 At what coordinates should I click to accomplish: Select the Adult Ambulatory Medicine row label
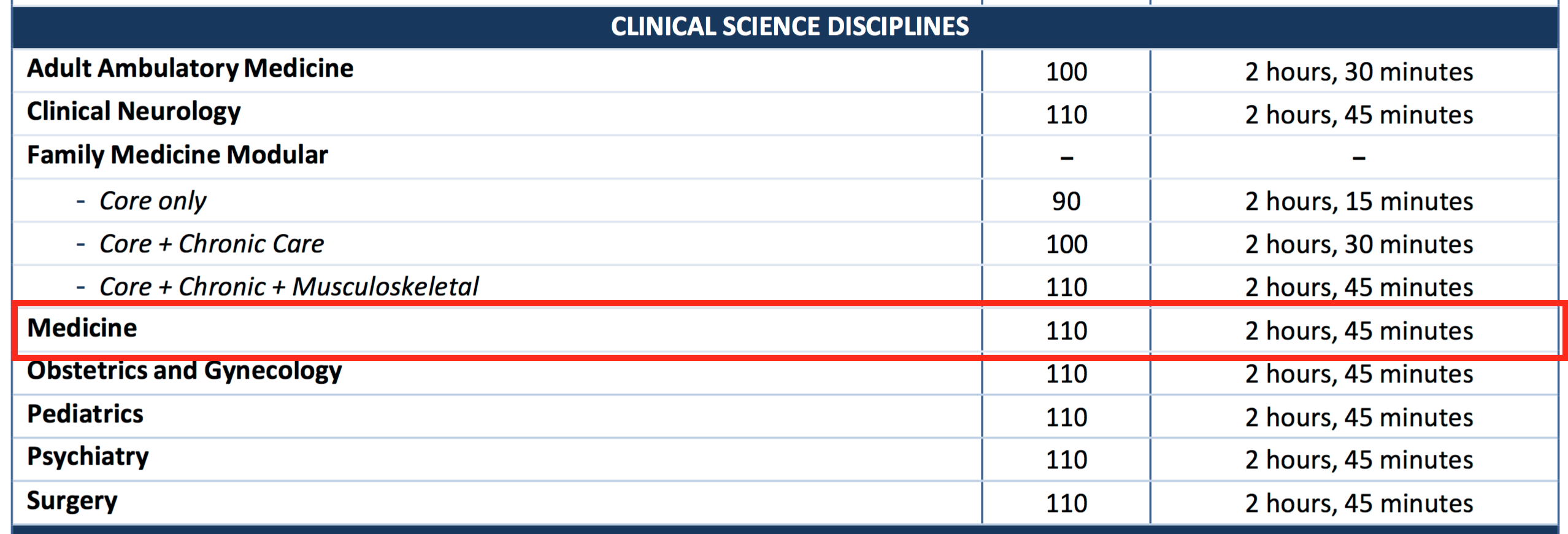pos(190,69)
